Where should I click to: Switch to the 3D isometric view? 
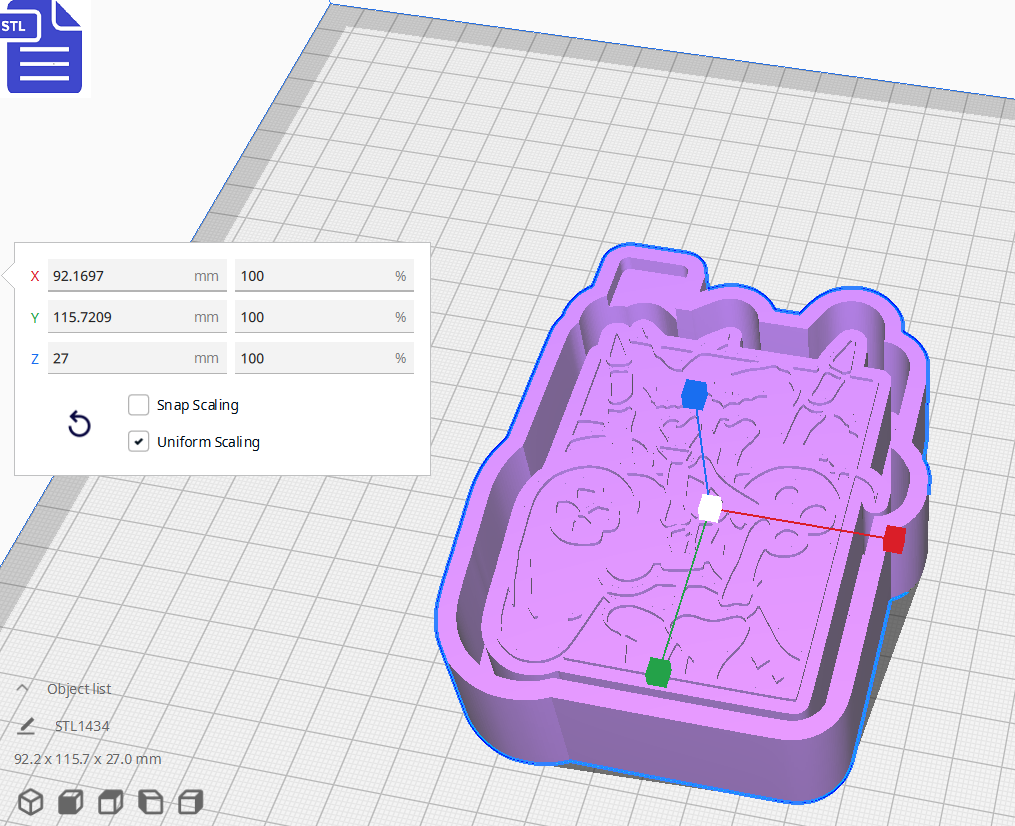[29, 802]
